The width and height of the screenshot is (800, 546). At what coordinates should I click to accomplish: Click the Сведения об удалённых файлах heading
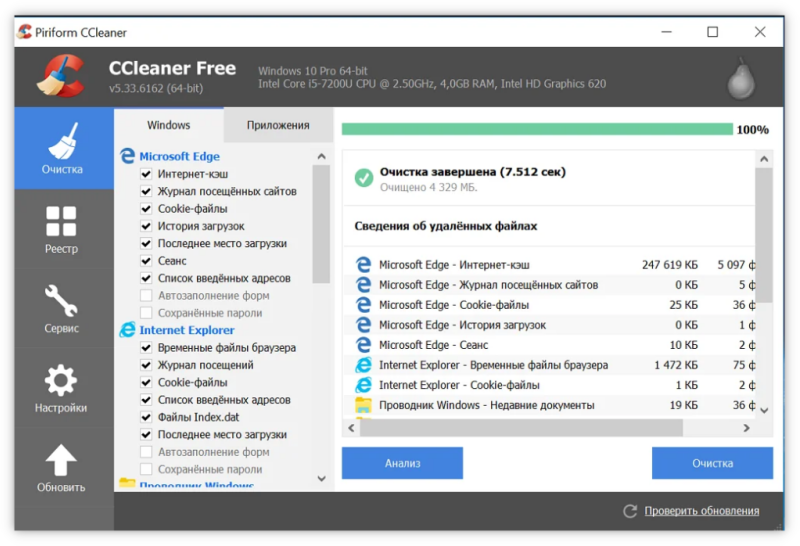tap(445, 226)
